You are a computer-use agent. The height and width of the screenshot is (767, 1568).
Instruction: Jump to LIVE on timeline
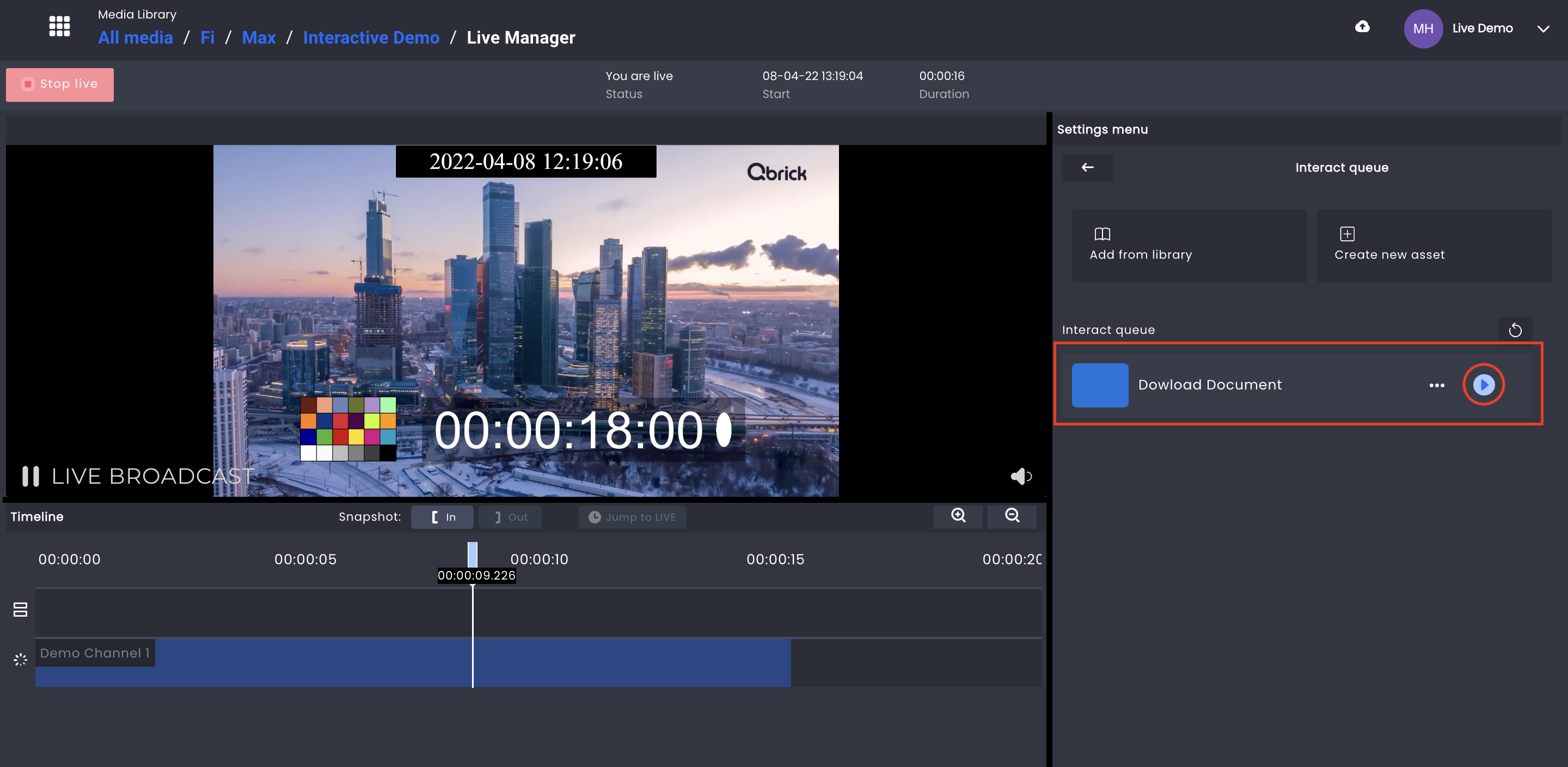point(632,516)
